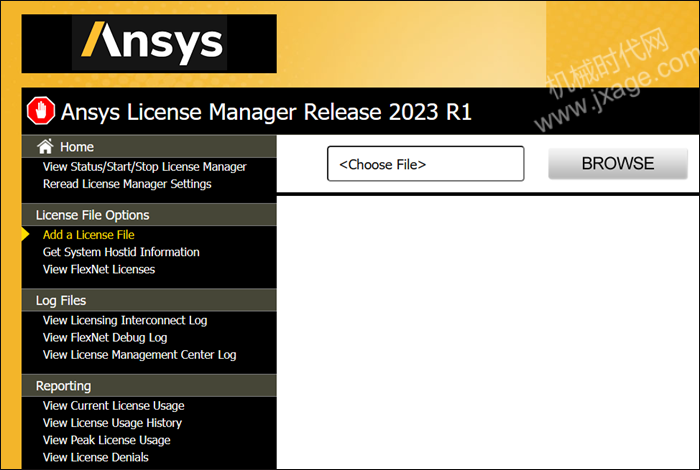The width and height of the screenshot is (700, 470).
Task: Click the Log Files section header
Action: [149, 300]
